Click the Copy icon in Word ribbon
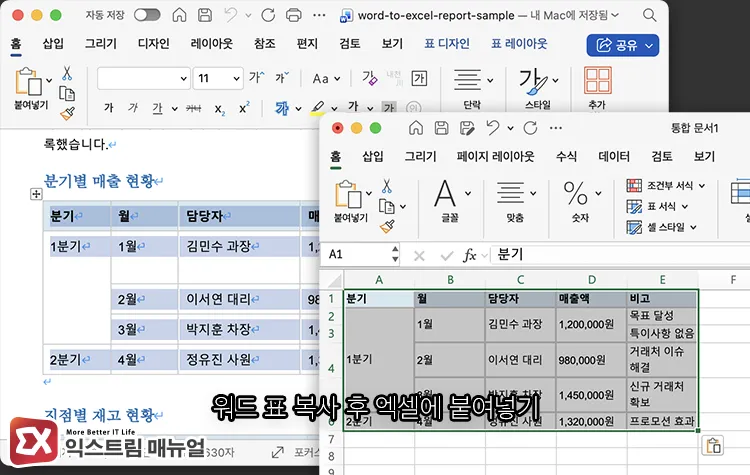 tap(66, 93)
